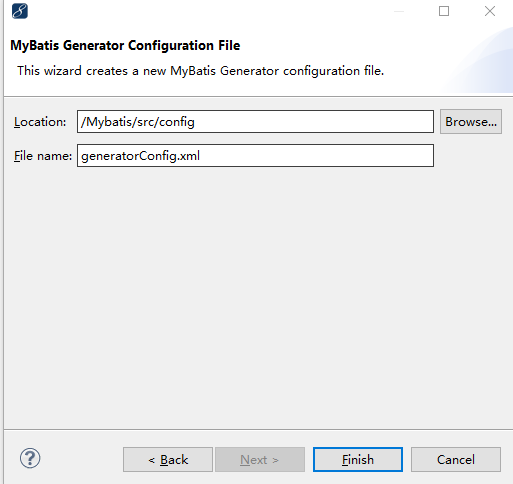Click the greyed-out Next > button

(260, 460)
